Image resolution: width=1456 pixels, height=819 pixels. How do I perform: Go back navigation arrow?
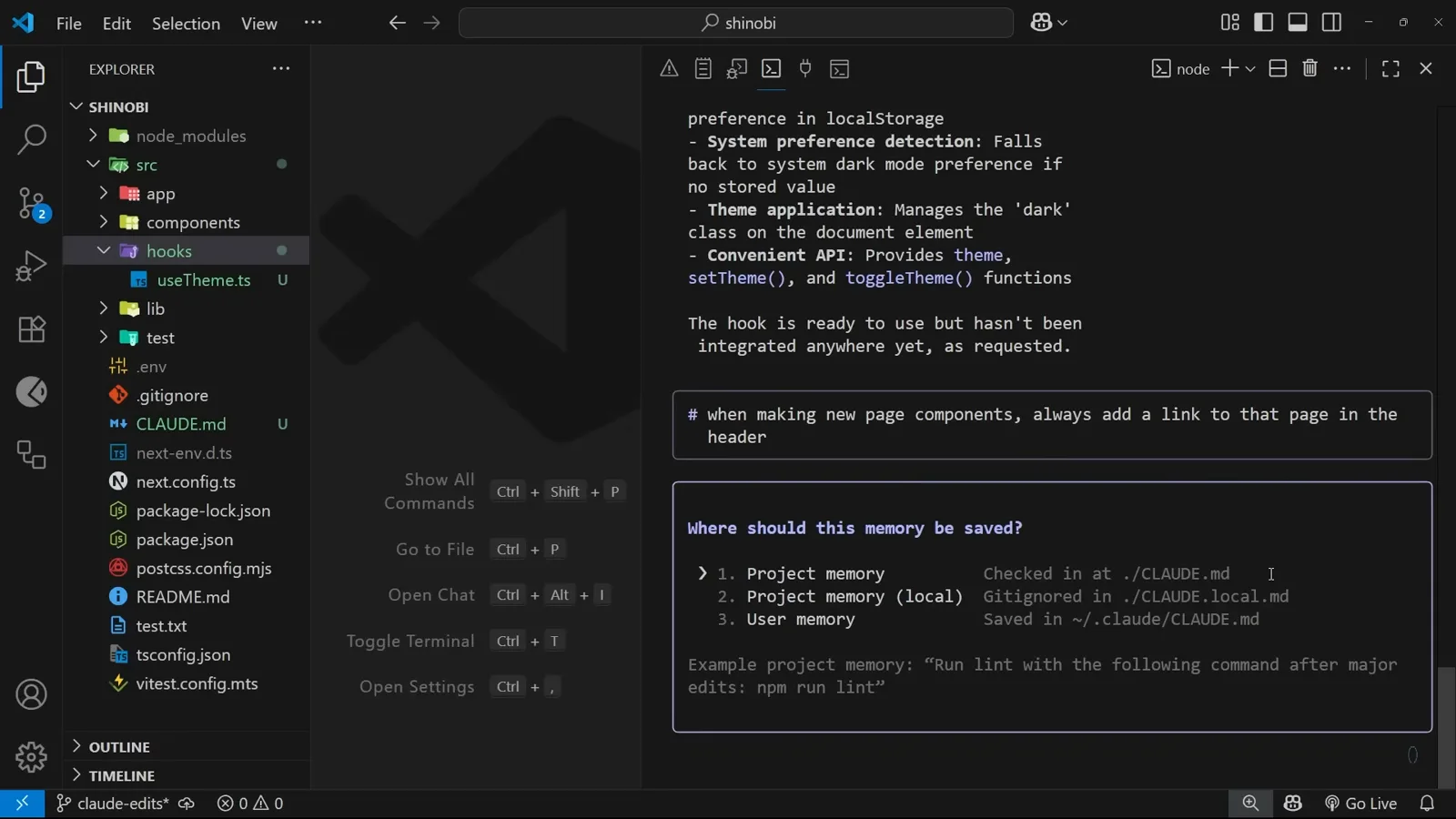pos(397,23)
